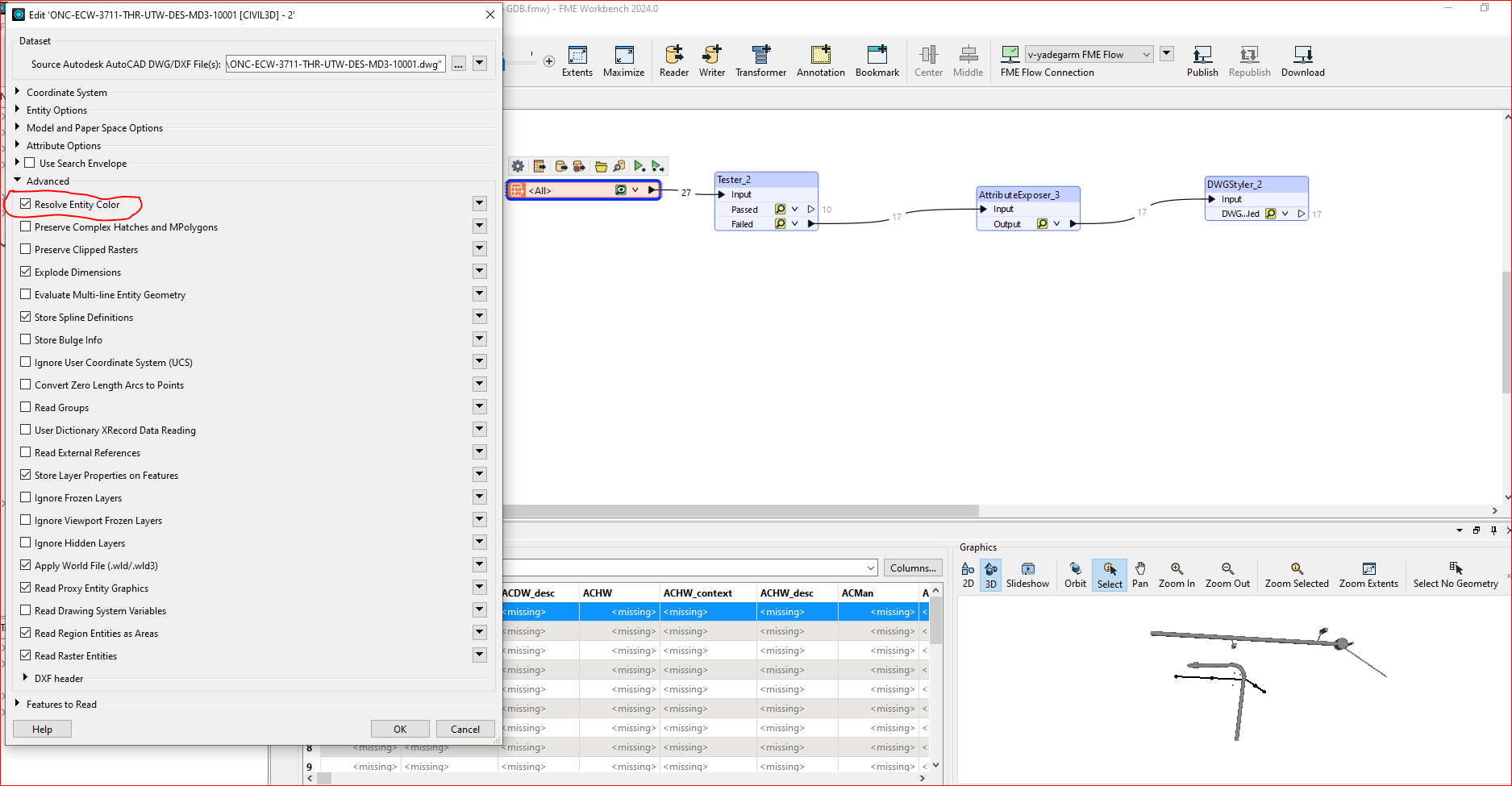Click the zoom plus icon near canvas slider

click(x=549, y=61)
